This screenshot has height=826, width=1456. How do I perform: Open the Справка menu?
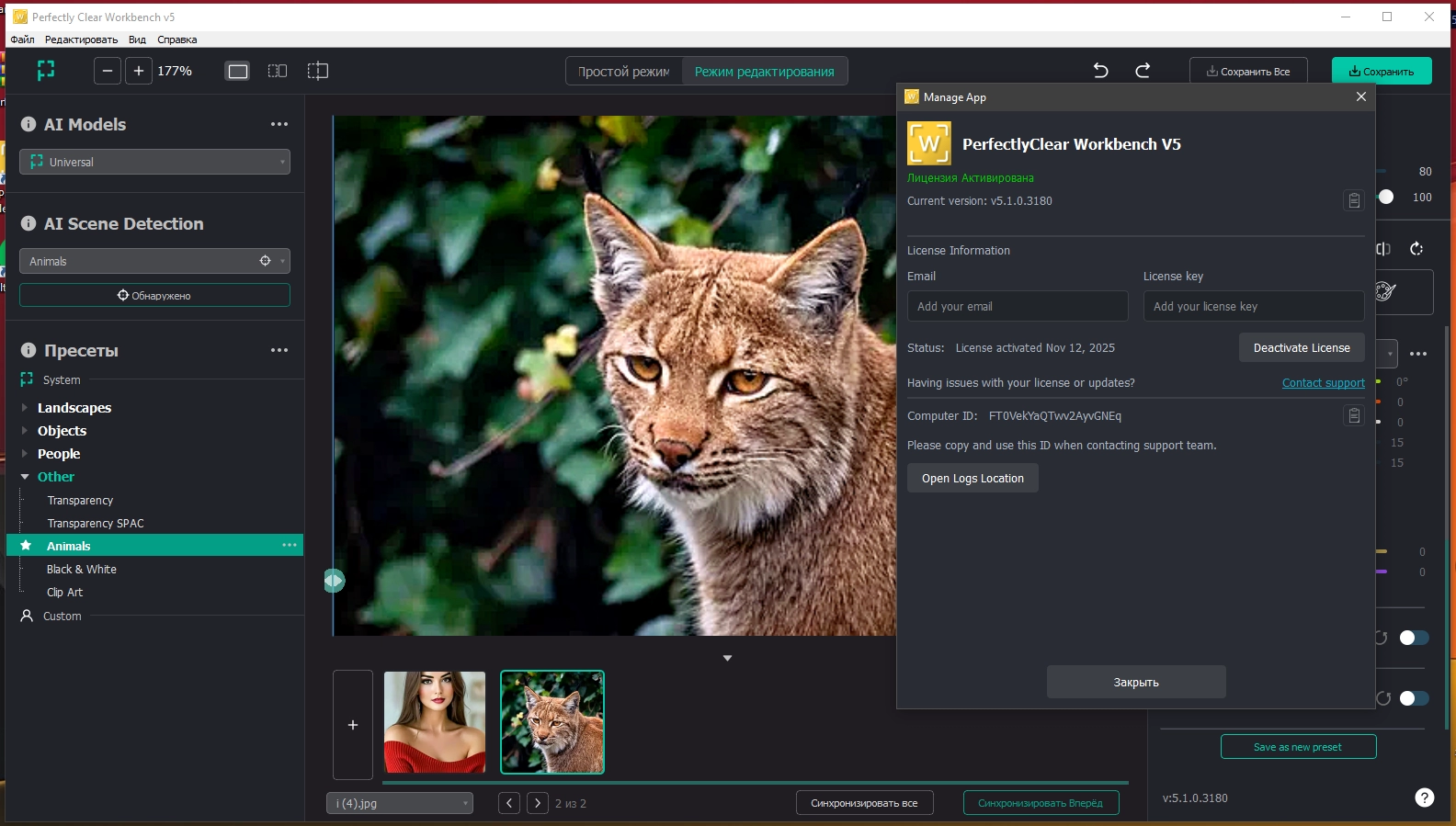coord(176,40)
